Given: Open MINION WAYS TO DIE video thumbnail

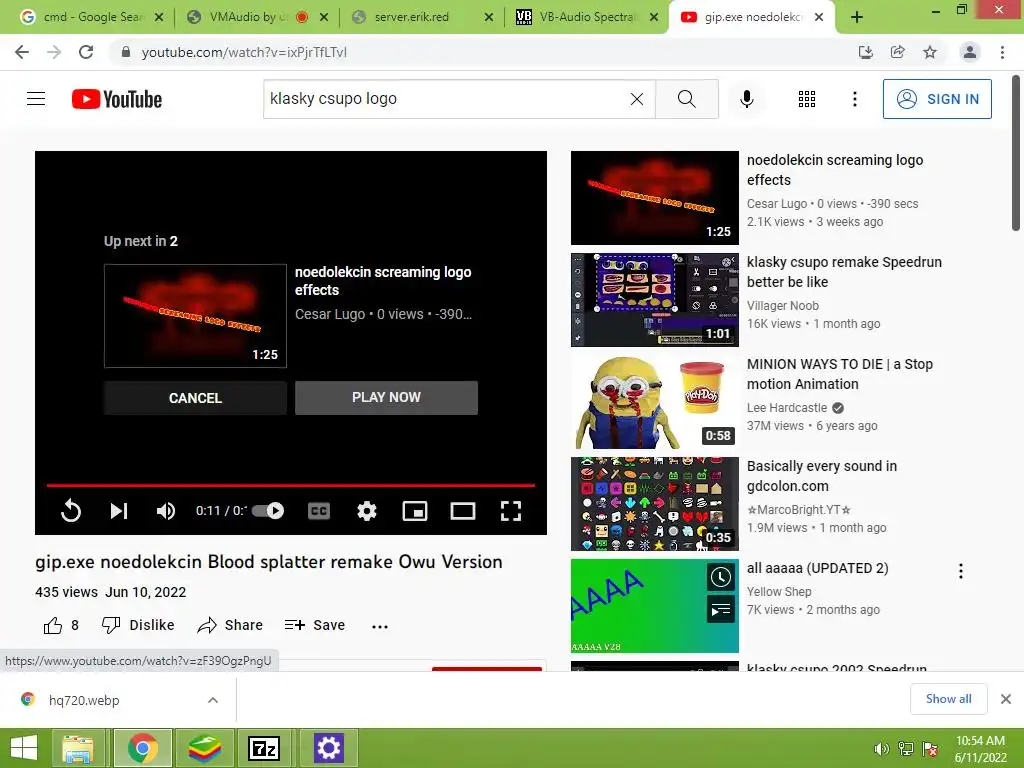Looking at the screenshot, I should 654,402.
